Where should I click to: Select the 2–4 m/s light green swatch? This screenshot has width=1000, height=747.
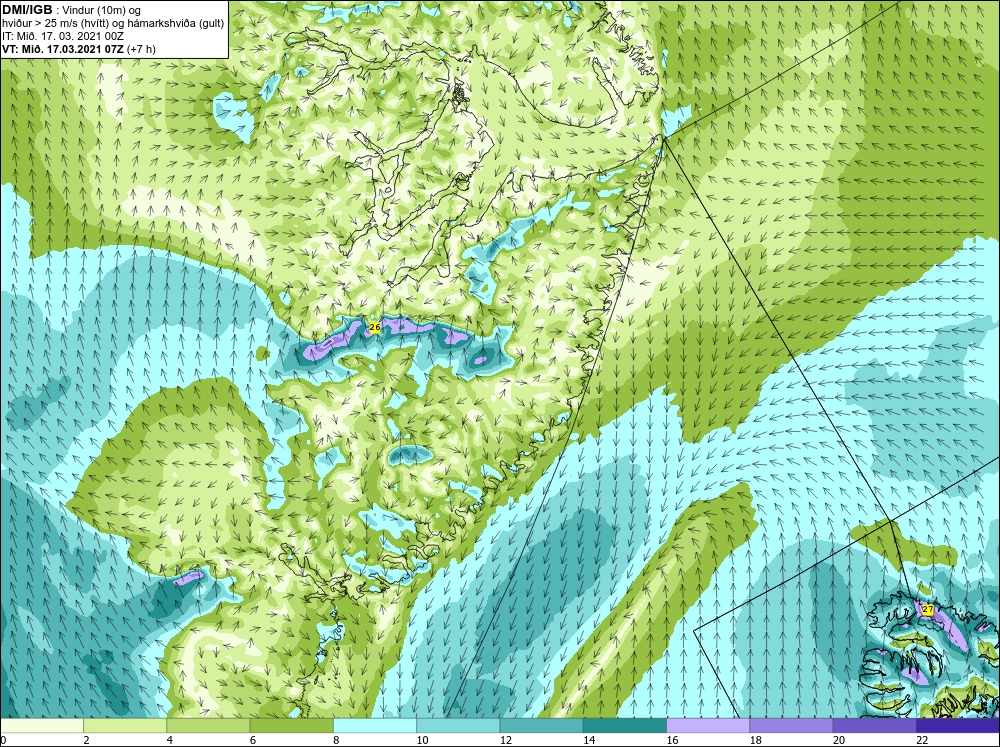pos(125,726)
